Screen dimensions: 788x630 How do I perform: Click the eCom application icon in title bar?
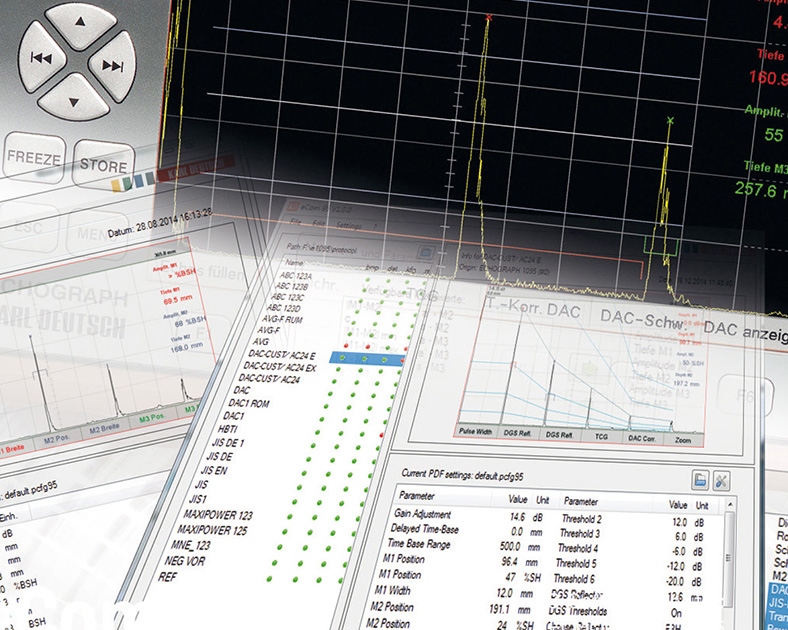pyautogui.click(x=293, y=206)
